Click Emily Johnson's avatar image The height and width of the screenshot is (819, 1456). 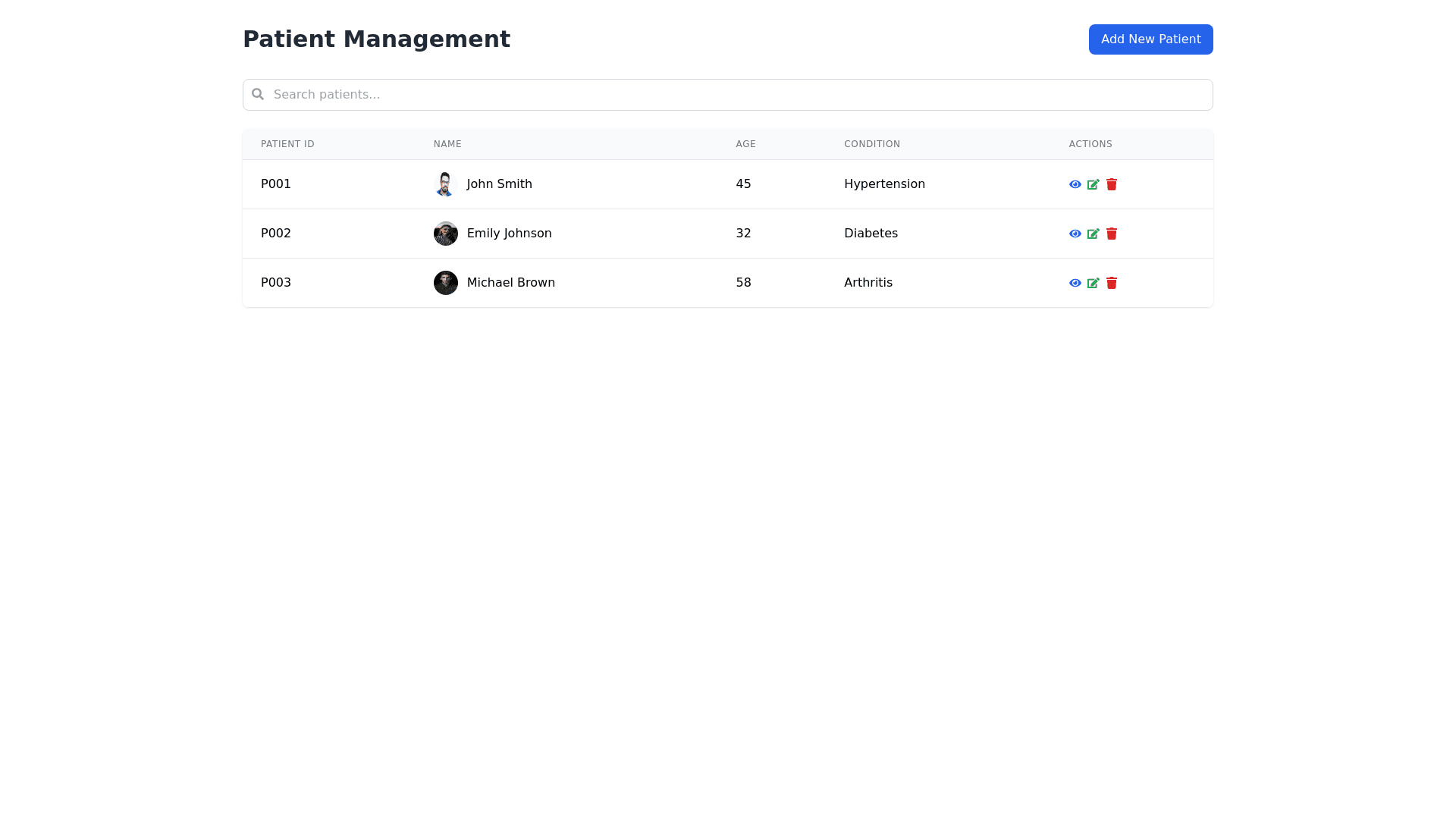(445, 234)
